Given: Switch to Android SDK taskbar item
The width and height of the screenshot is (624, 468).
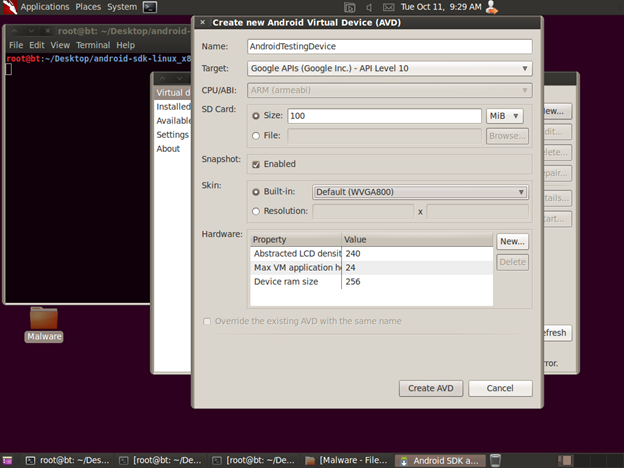Looking at the screenshot, I should (442, 460).
